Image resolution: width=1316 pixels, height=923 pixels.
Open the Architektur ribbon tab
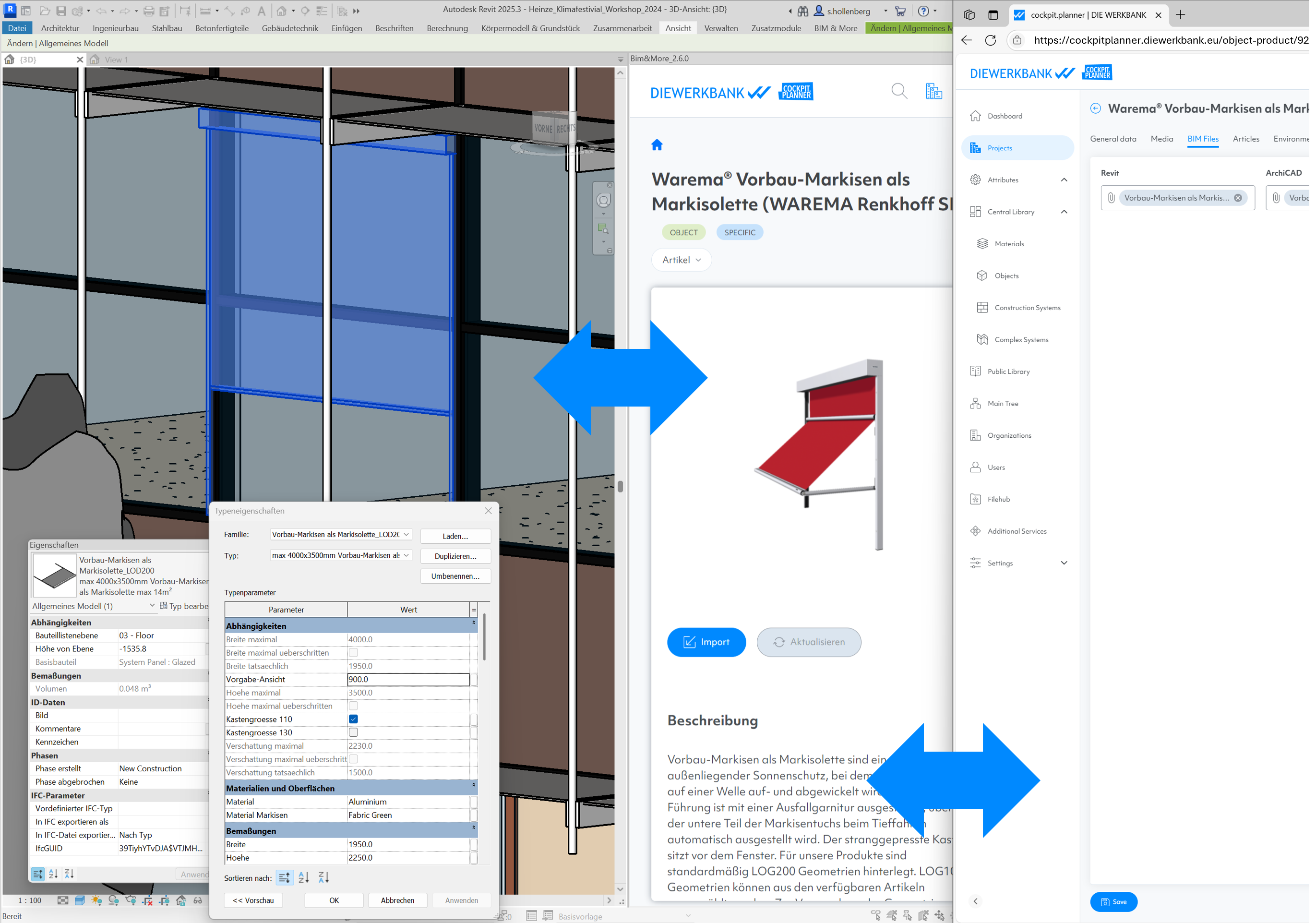(60, 28)
